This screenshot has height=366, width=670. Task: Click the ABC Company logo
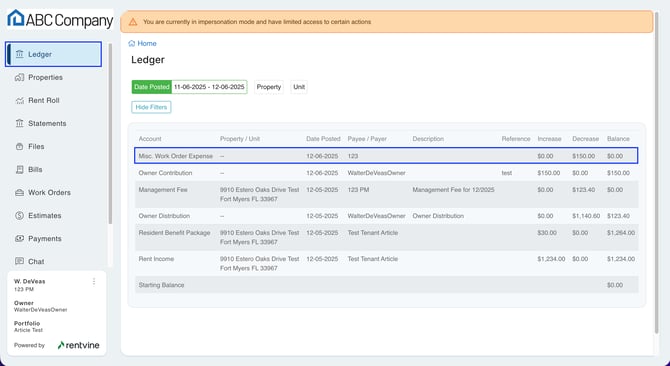pos(60,19)
